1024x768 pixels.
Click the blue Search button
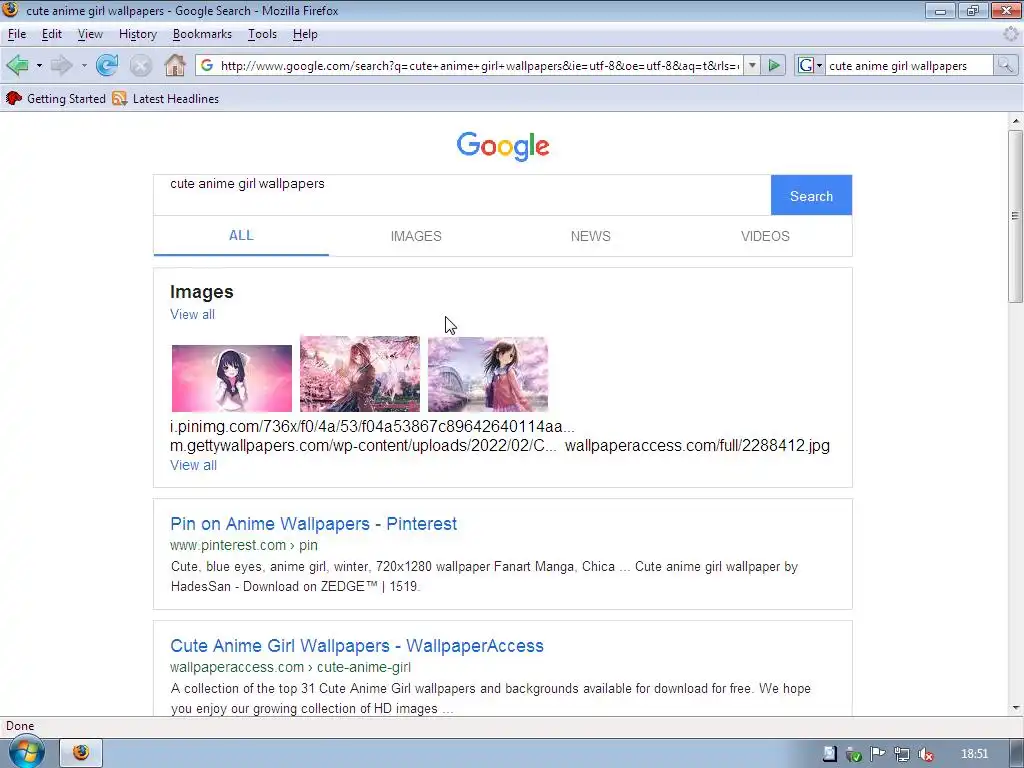811,195
